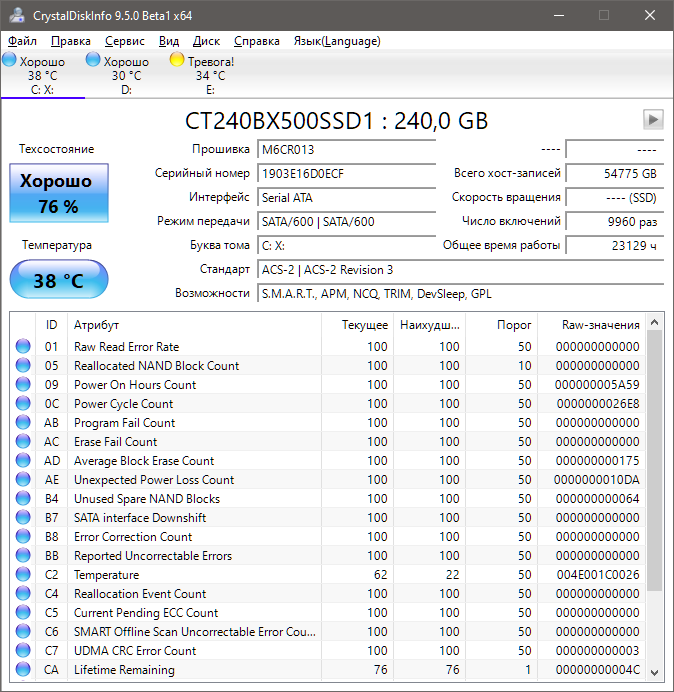Select the C: X: disk tab
Screen dimensions: 674x692
pos(43,75)
